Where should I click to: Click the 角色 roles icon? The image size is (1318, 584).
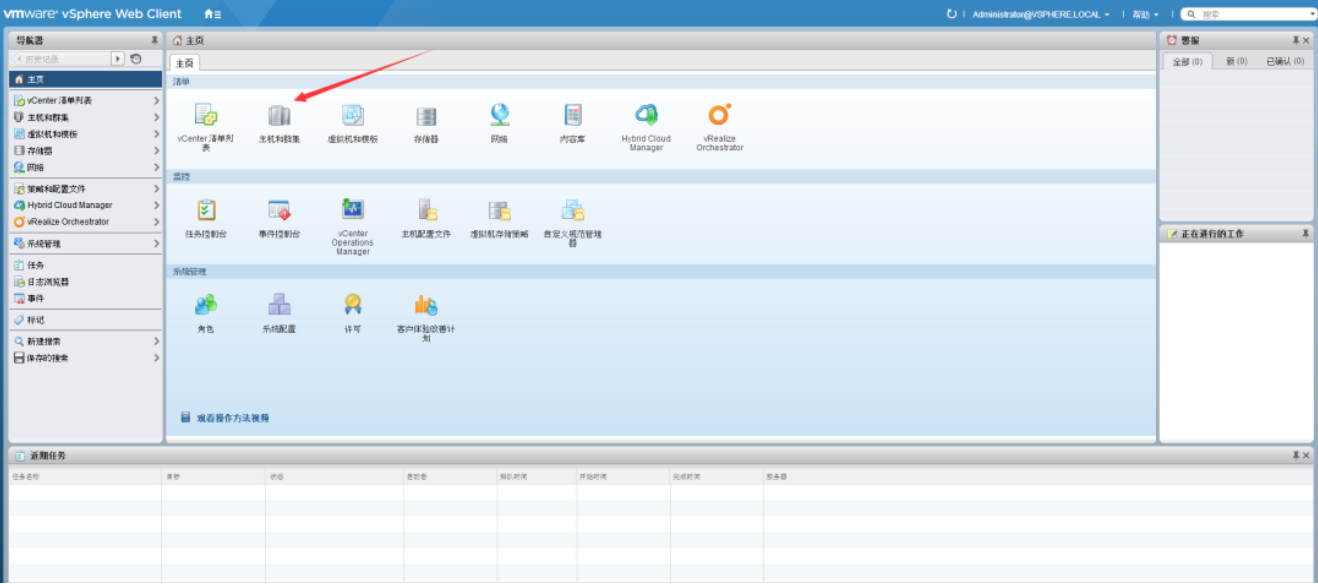[x=206, y=305]
